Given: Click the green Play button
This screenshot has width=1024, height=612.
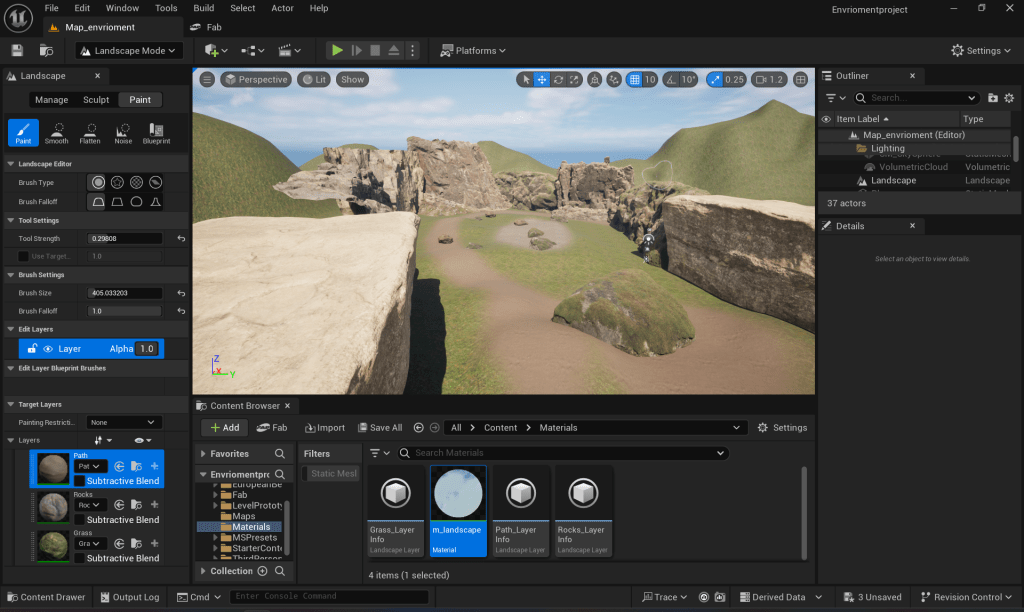Looking at the screenshot, I should pyautogui.click(x=337, y=50).
